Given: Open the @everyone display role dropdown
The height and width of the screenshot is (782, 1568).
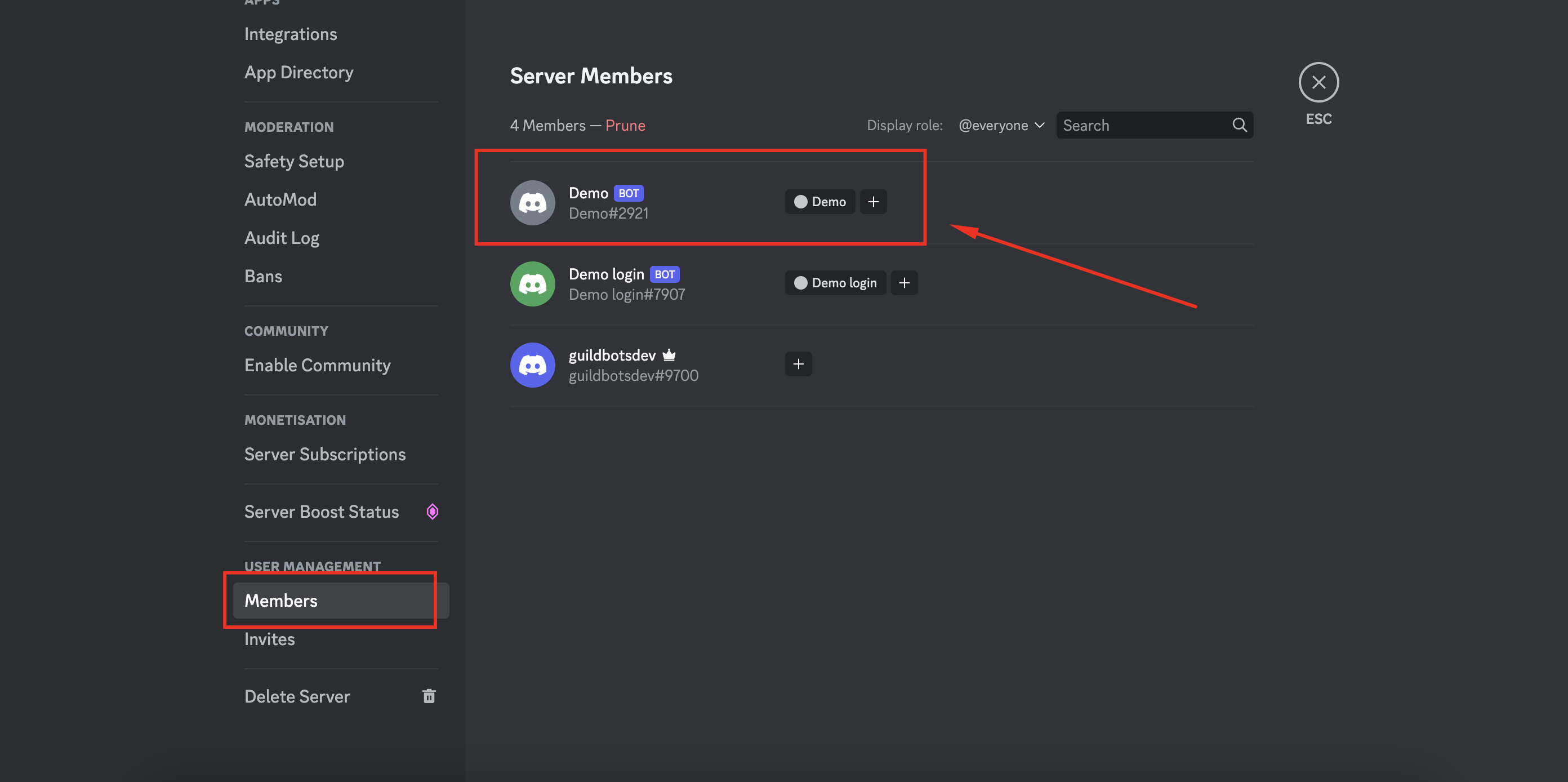Looking at the screenshot, I should [x=1001, y=126].
